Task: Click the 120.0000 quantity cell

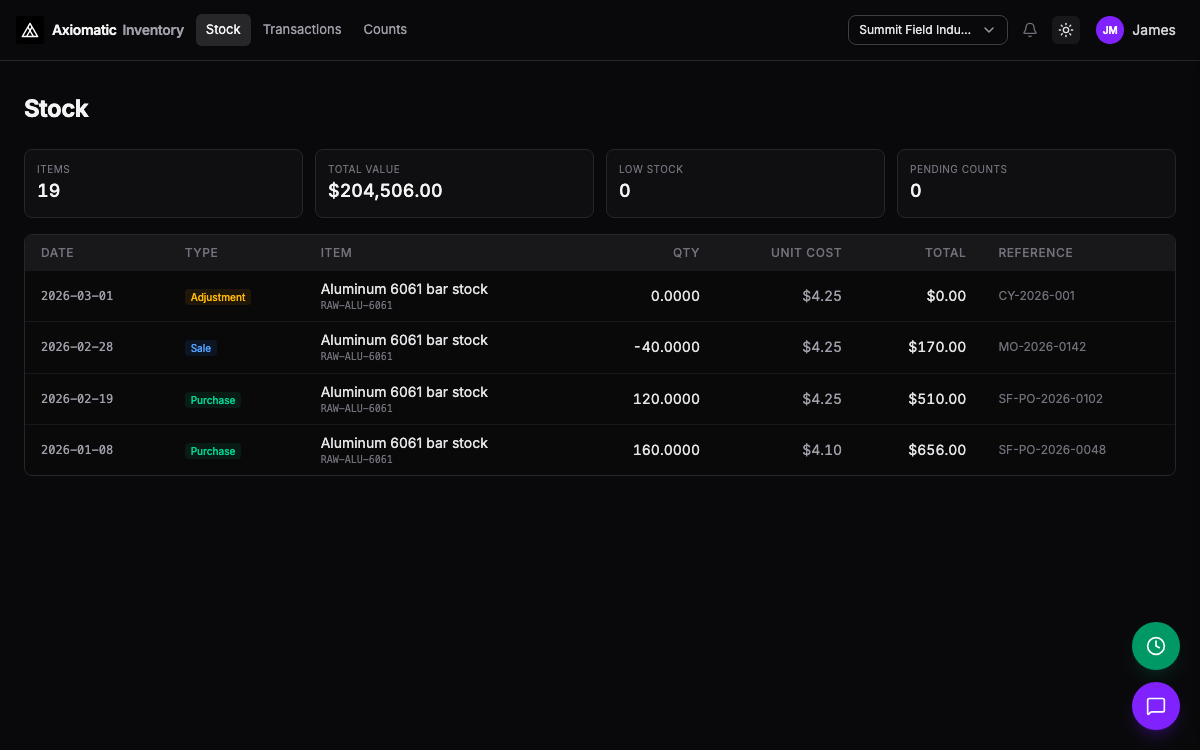Action: pos(667,399)
